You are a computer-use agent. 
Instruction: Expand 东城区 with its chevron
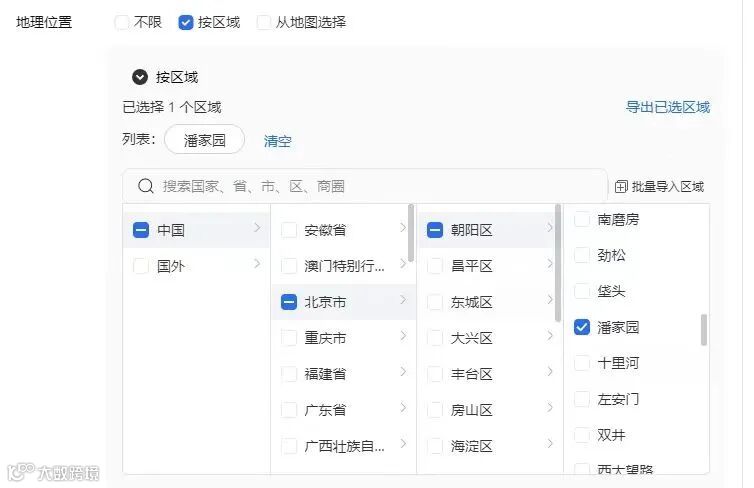(550, 300)
